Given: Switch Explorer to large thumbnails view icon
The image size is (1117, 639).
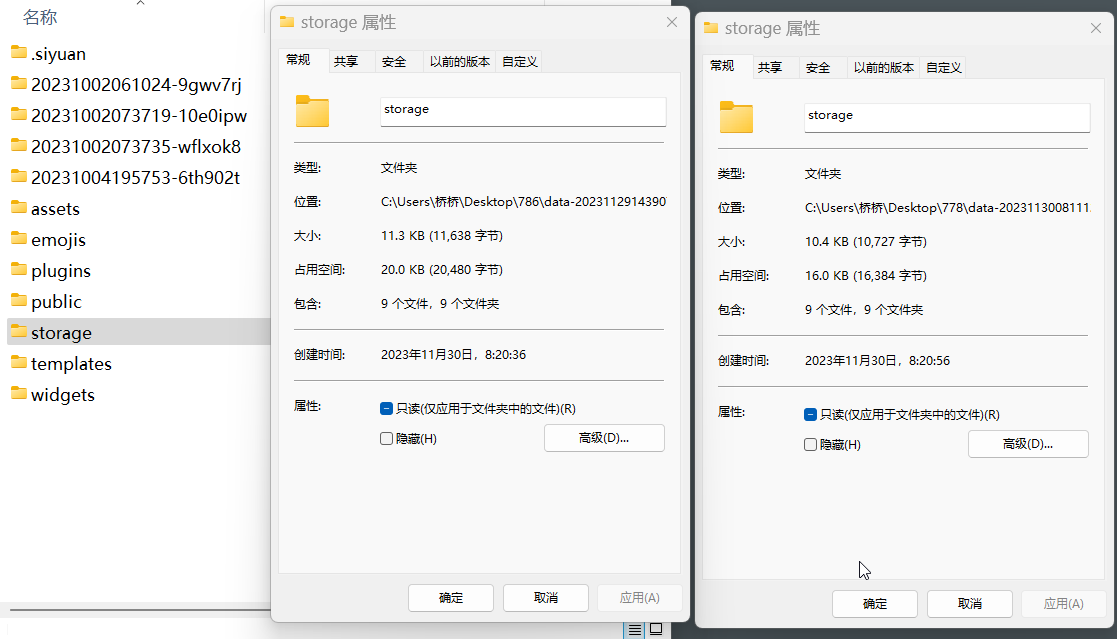Looking at the screenshot, I should pyautogui.click(x=656, y=630).
